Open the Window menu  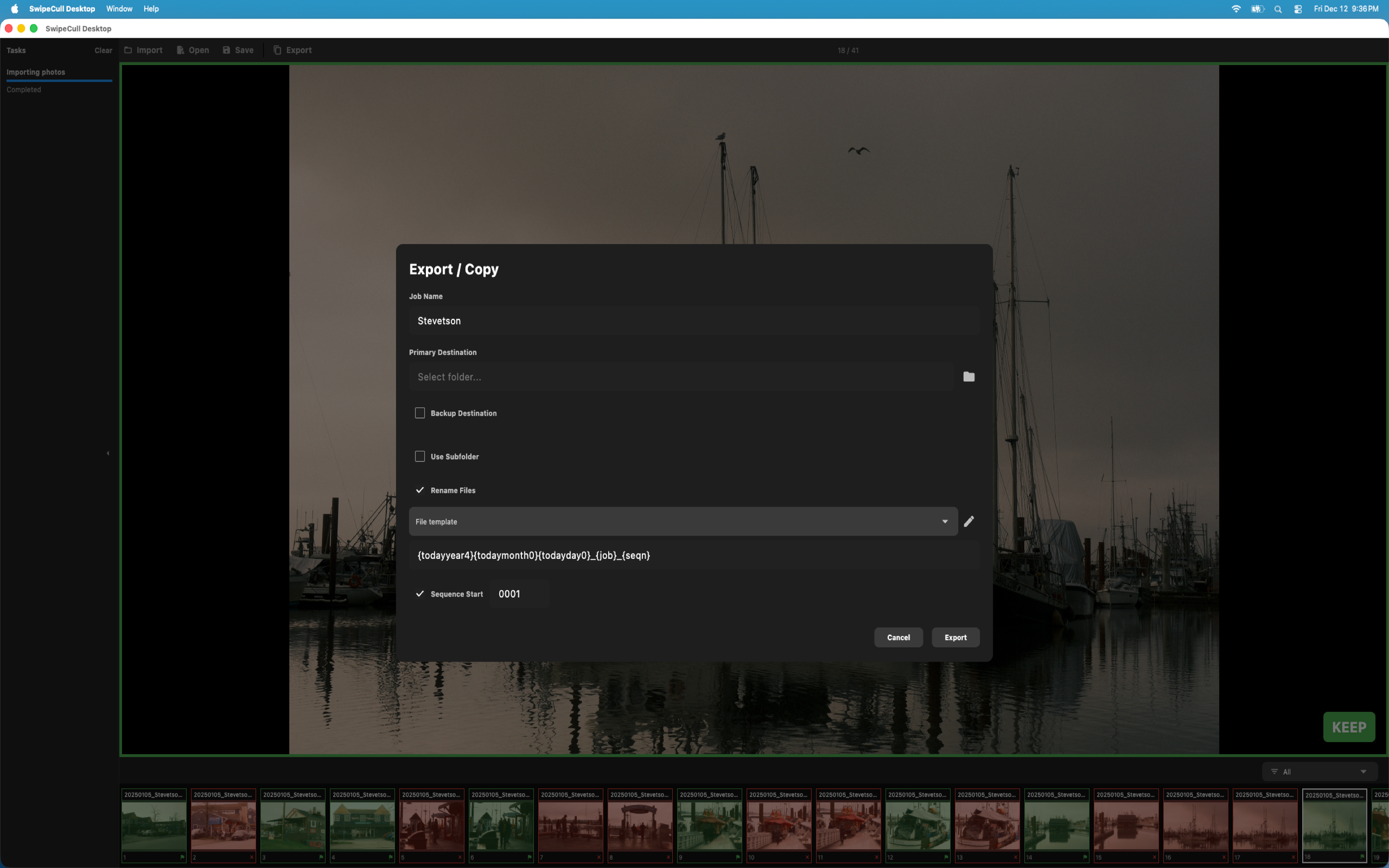click(x=119, y=9)
